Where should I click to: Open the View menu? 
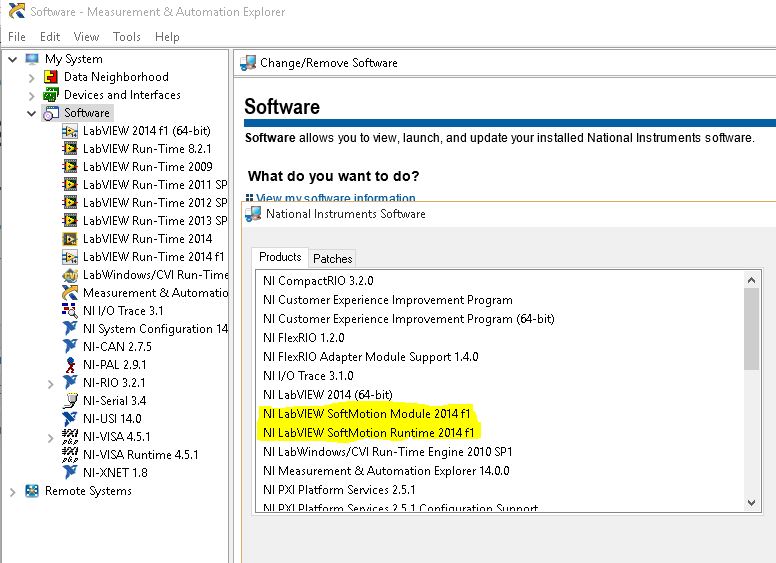86,37
